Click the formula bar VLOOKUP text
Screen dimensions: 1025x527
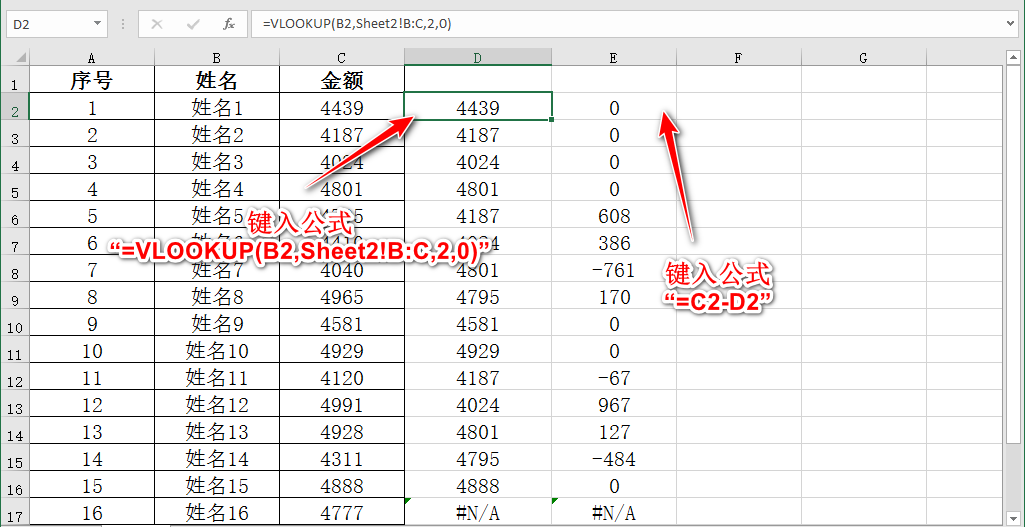(x=357, y=24)
